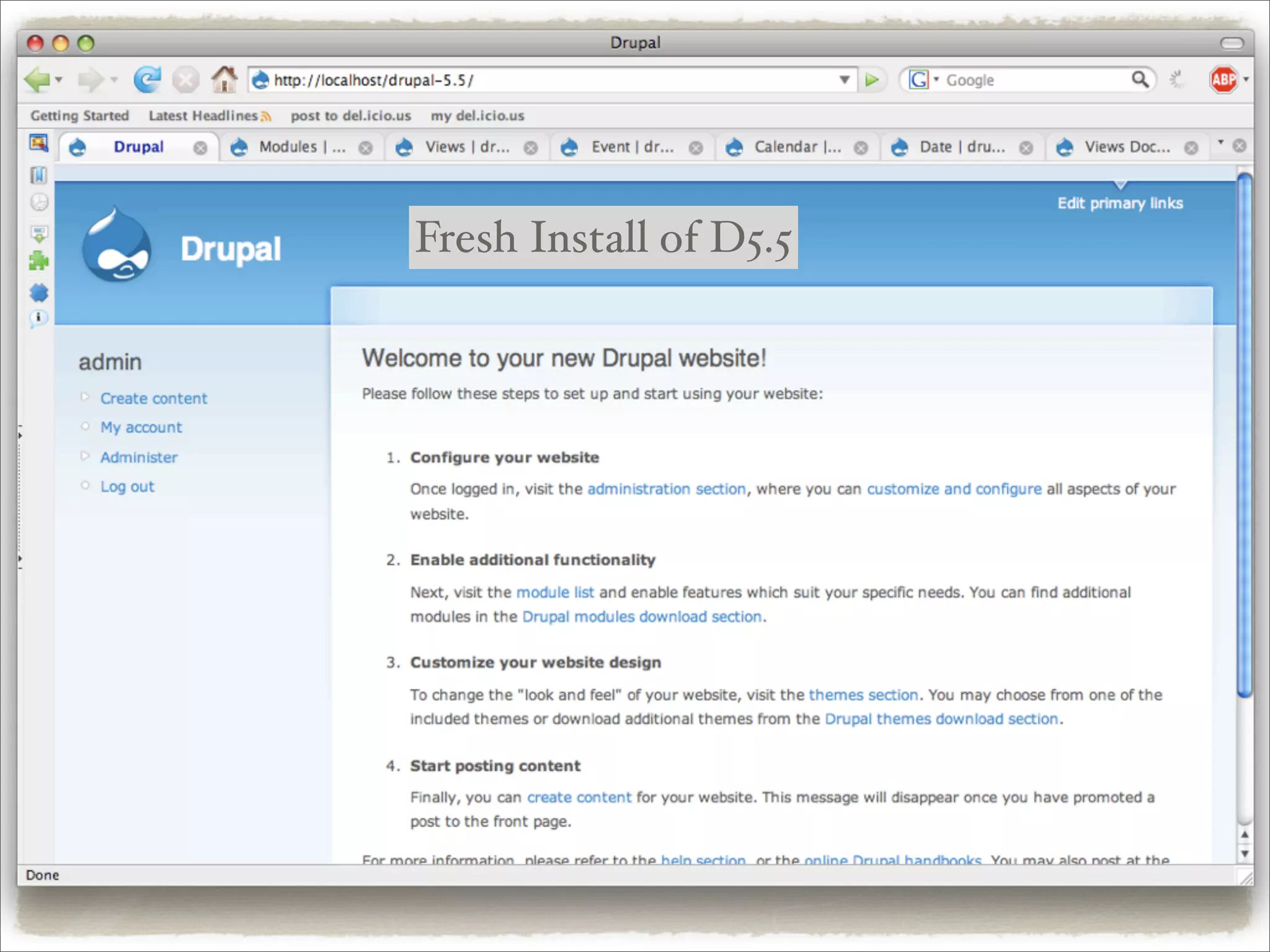This screenshot has height=952, width=1270.
Task: Click the create content link in step 4
Action: (579, 797)
